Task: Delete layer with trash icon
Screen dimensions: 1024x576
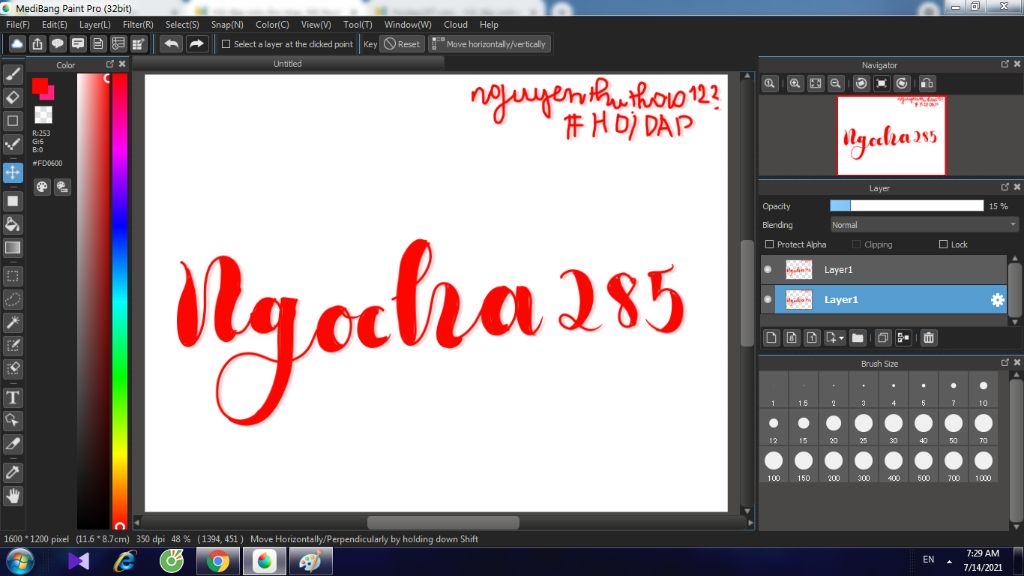Action: coord(929,338)
